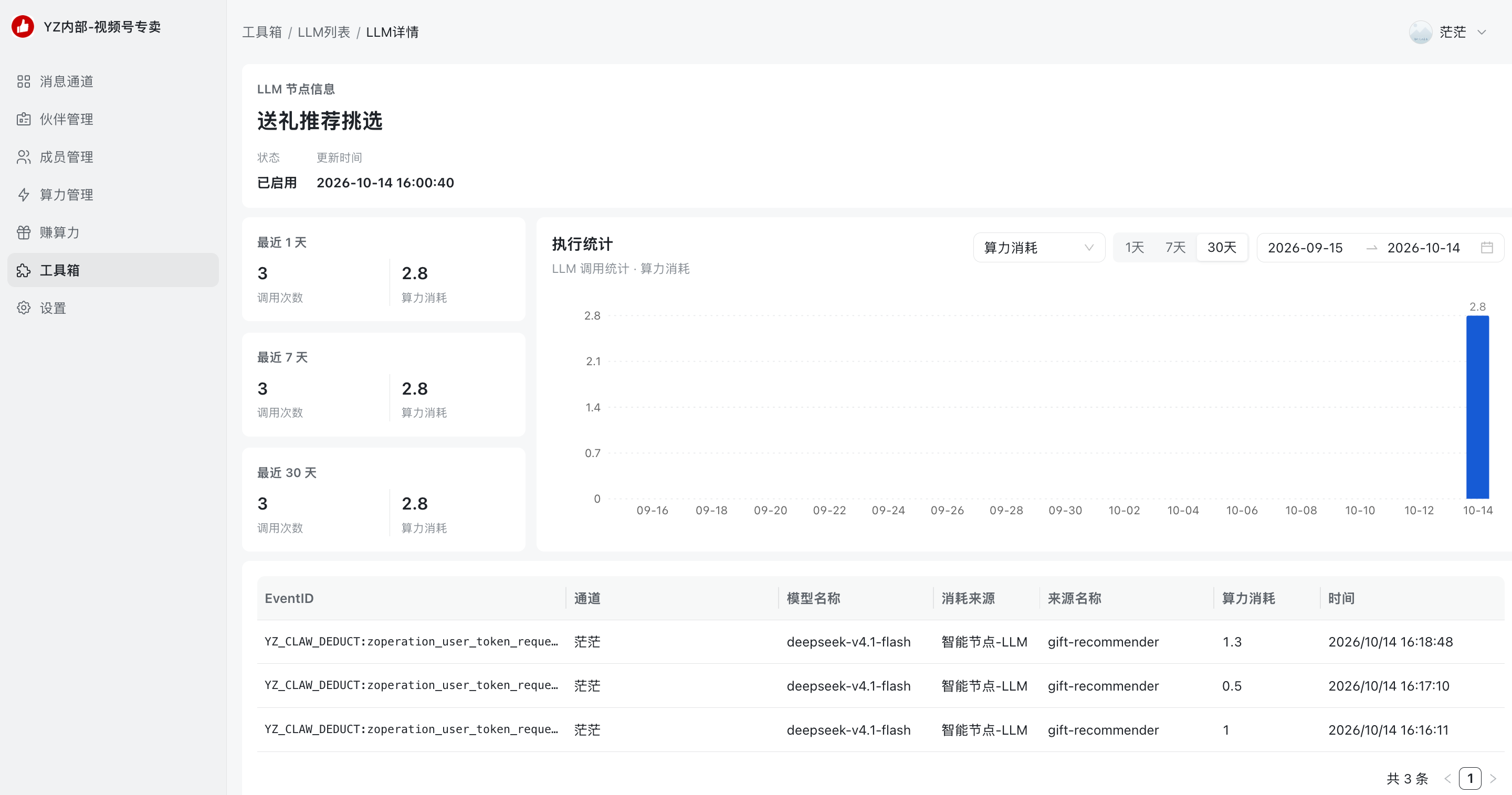Open 赚算力 in the sidebar
1512x795 pixels.
pos(113,232)
